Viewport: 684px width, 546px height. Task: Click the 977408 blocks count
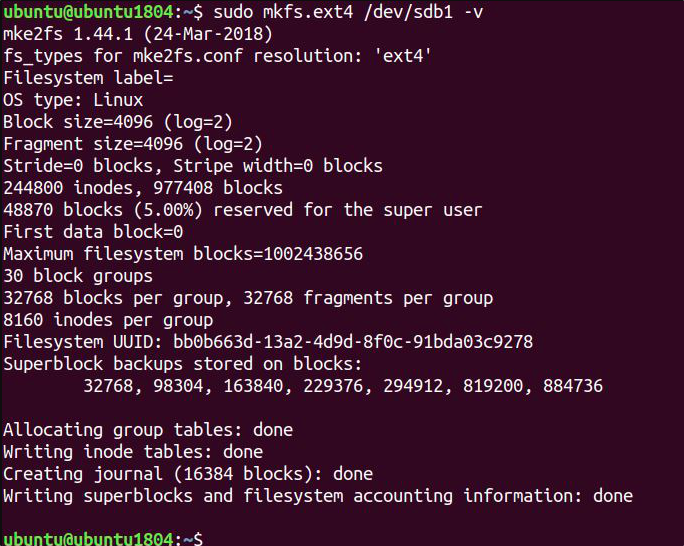pos(218,188)
